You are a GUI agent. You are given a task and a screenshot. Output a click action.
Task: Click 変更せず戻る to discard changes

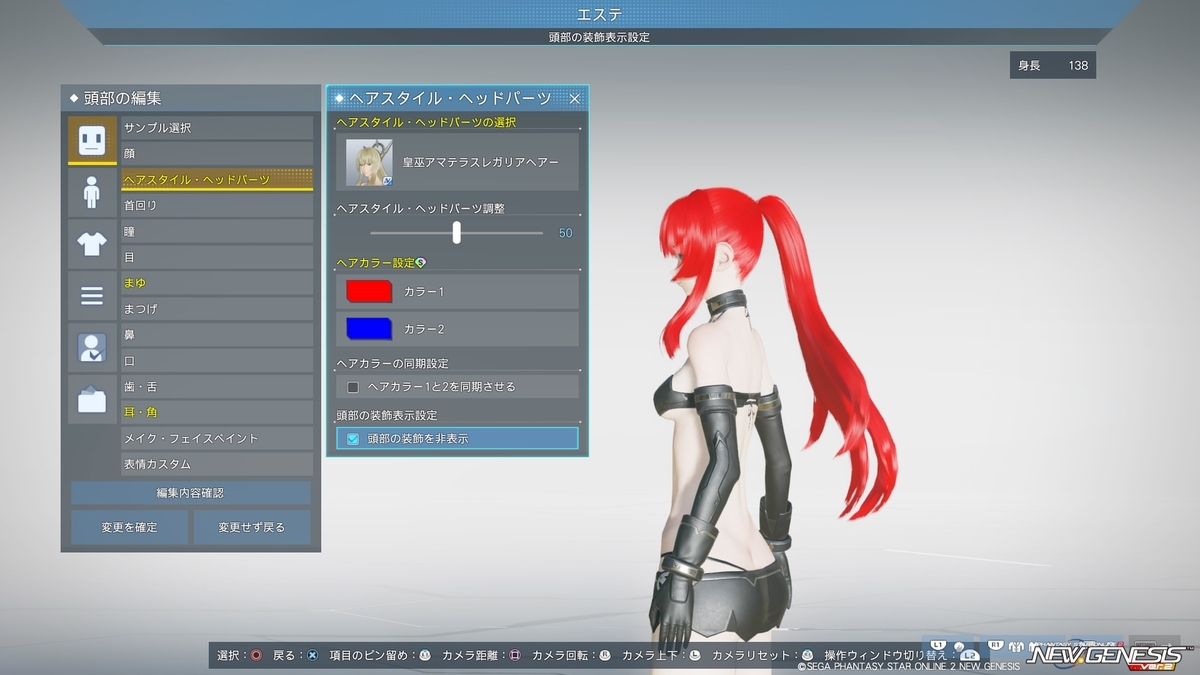[x=252, y=527]
